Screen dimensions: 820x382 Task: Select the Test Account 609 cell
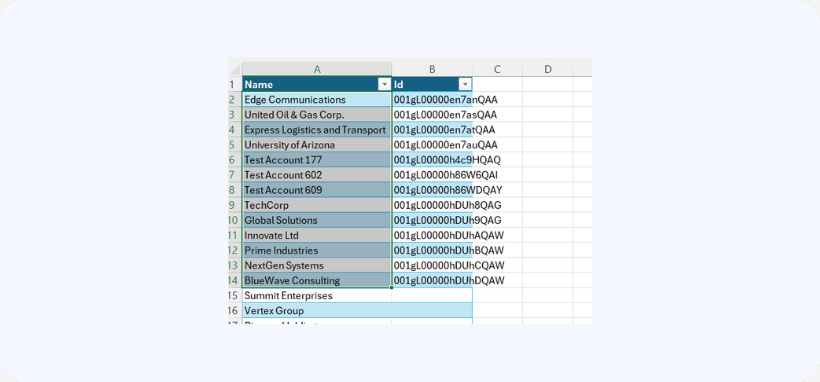pyautogui.click(x=317, y=190)
